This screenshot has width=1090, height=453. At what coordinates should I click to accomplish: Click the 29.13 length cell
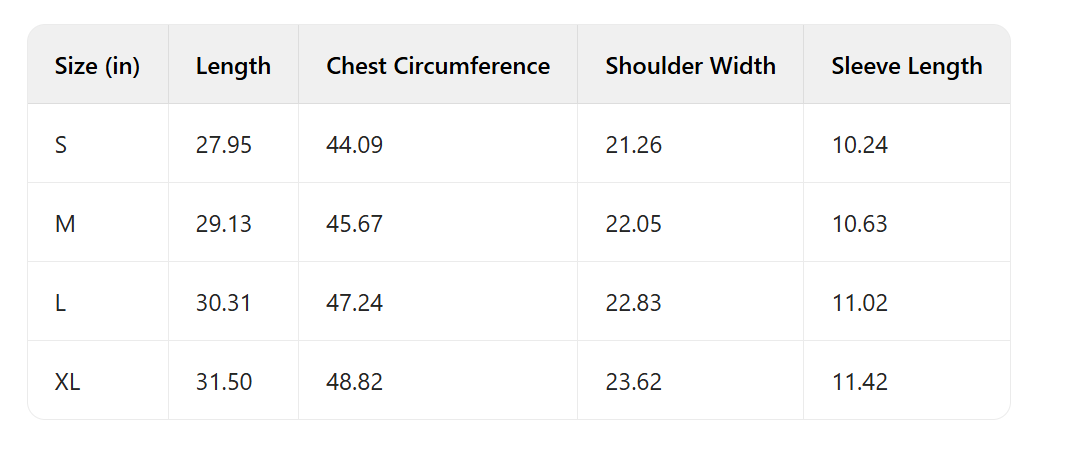point(224,224)
